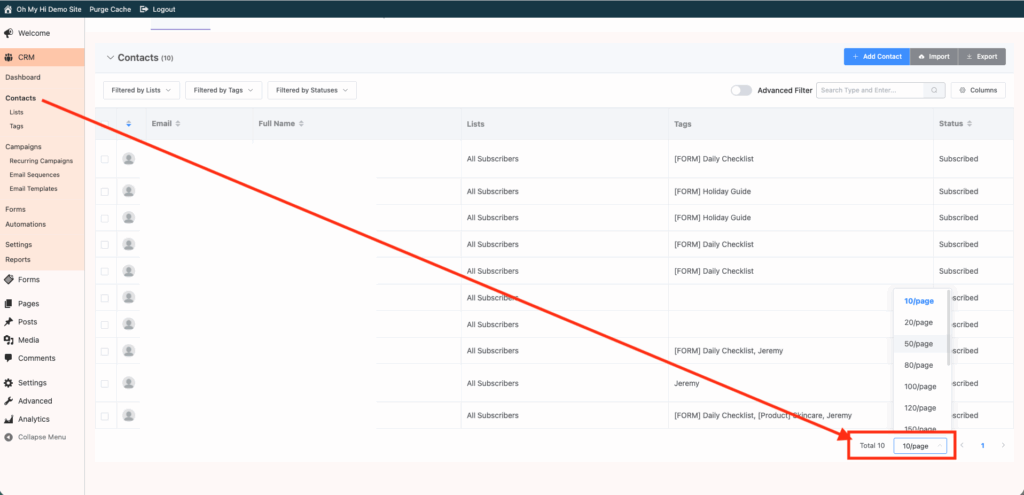Screen dimensions: 1024x495
Task: Click the search magnifier icon
Action: click(934, 90)
